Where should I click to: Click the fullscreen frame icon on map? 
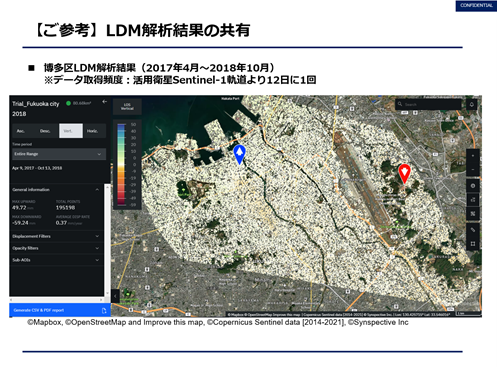[473, 244]
